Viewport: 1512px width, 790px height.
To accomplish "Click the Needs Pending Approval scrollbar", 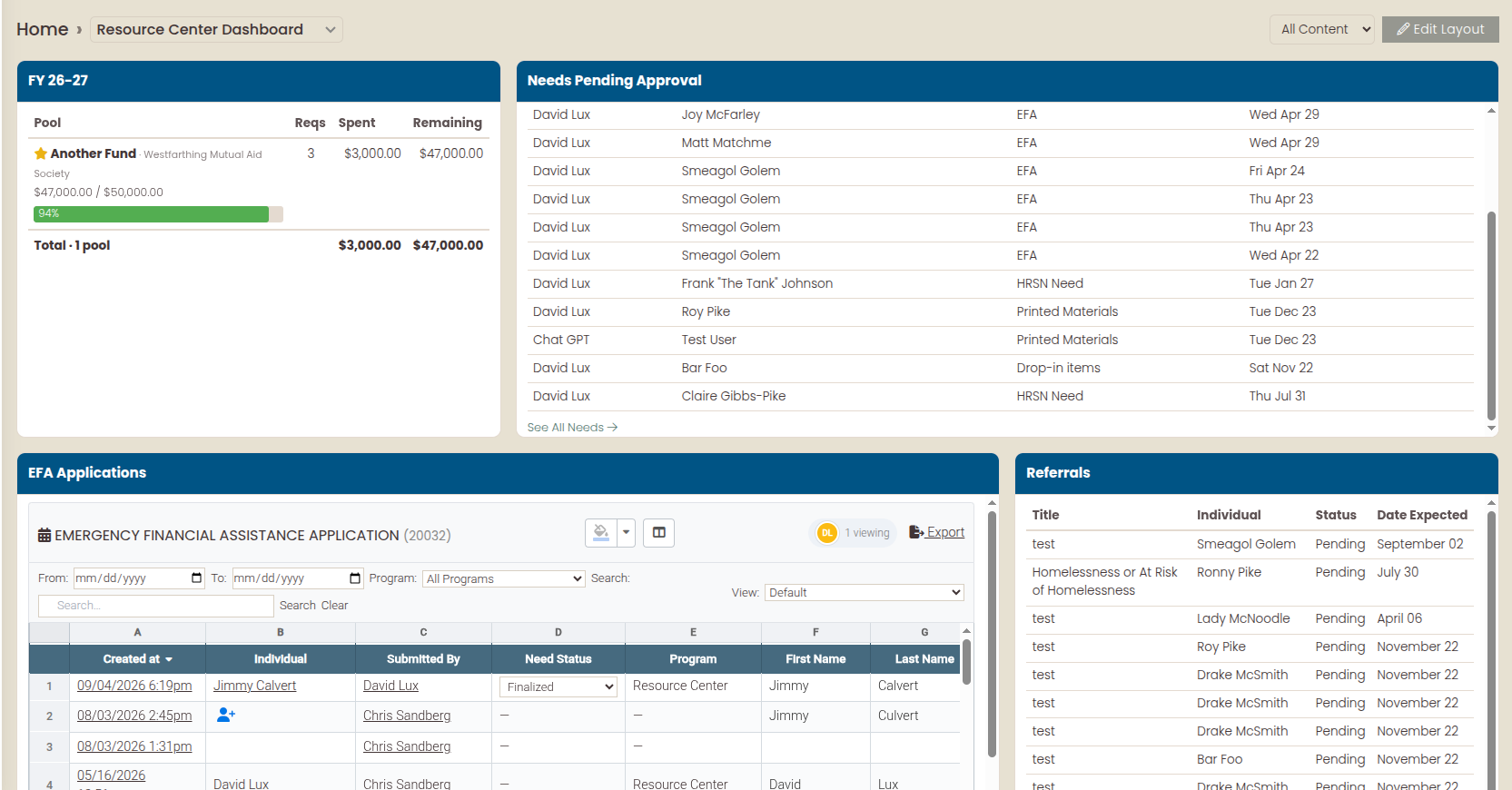I will tap(1491, 316).
